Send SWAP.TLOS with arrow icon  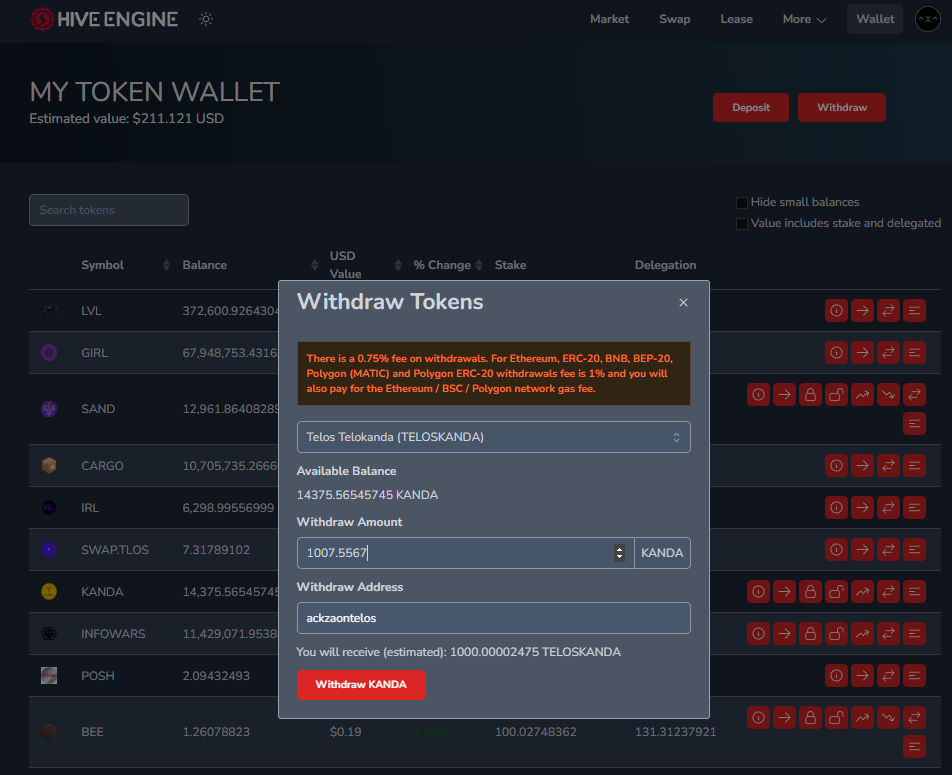(x=862, y=550)
